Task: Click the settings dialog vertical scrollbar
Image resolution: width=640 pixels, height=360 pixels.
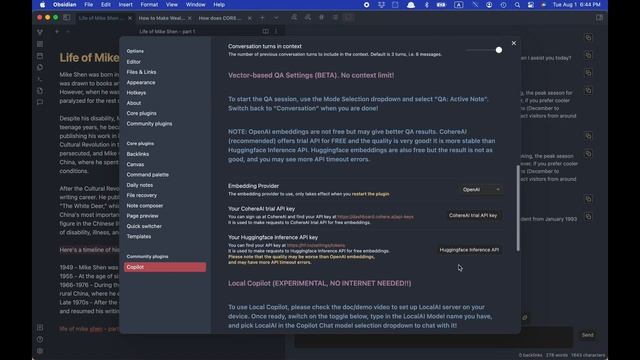Action: point(518,208)
